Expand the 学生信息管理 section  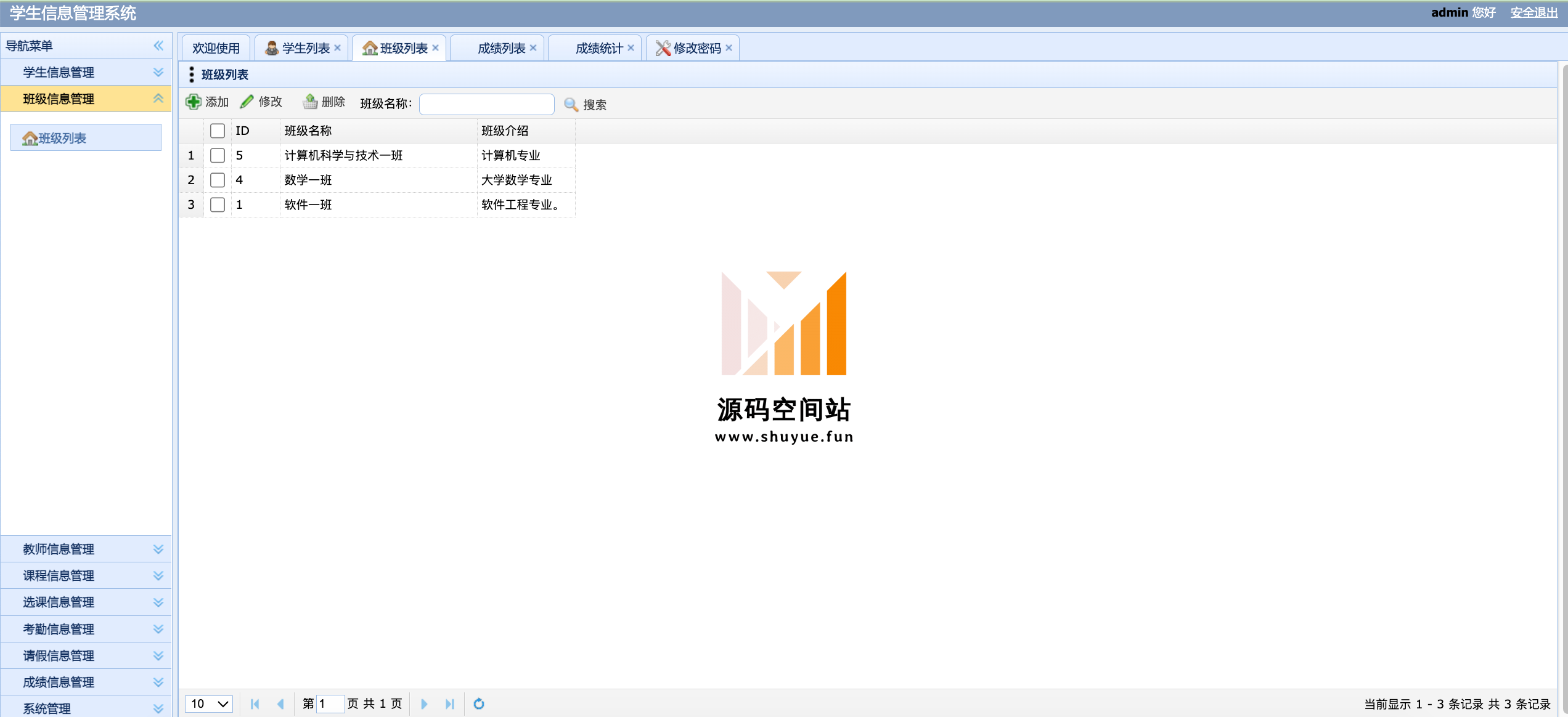pos(158,72)
